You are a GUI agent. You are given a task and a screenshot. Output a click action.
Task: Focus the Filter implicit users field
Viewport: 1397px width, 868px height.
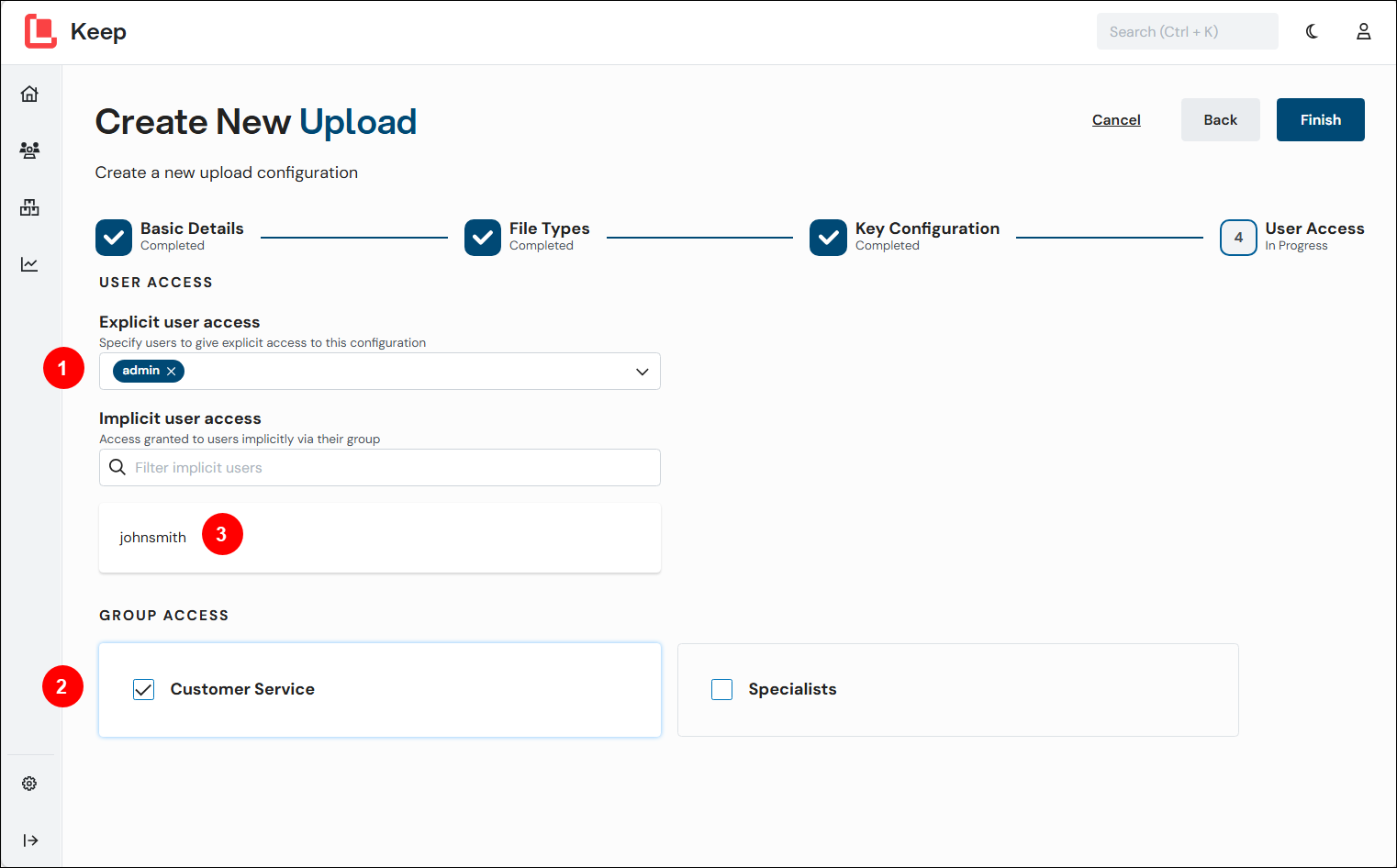pos(380,468)
